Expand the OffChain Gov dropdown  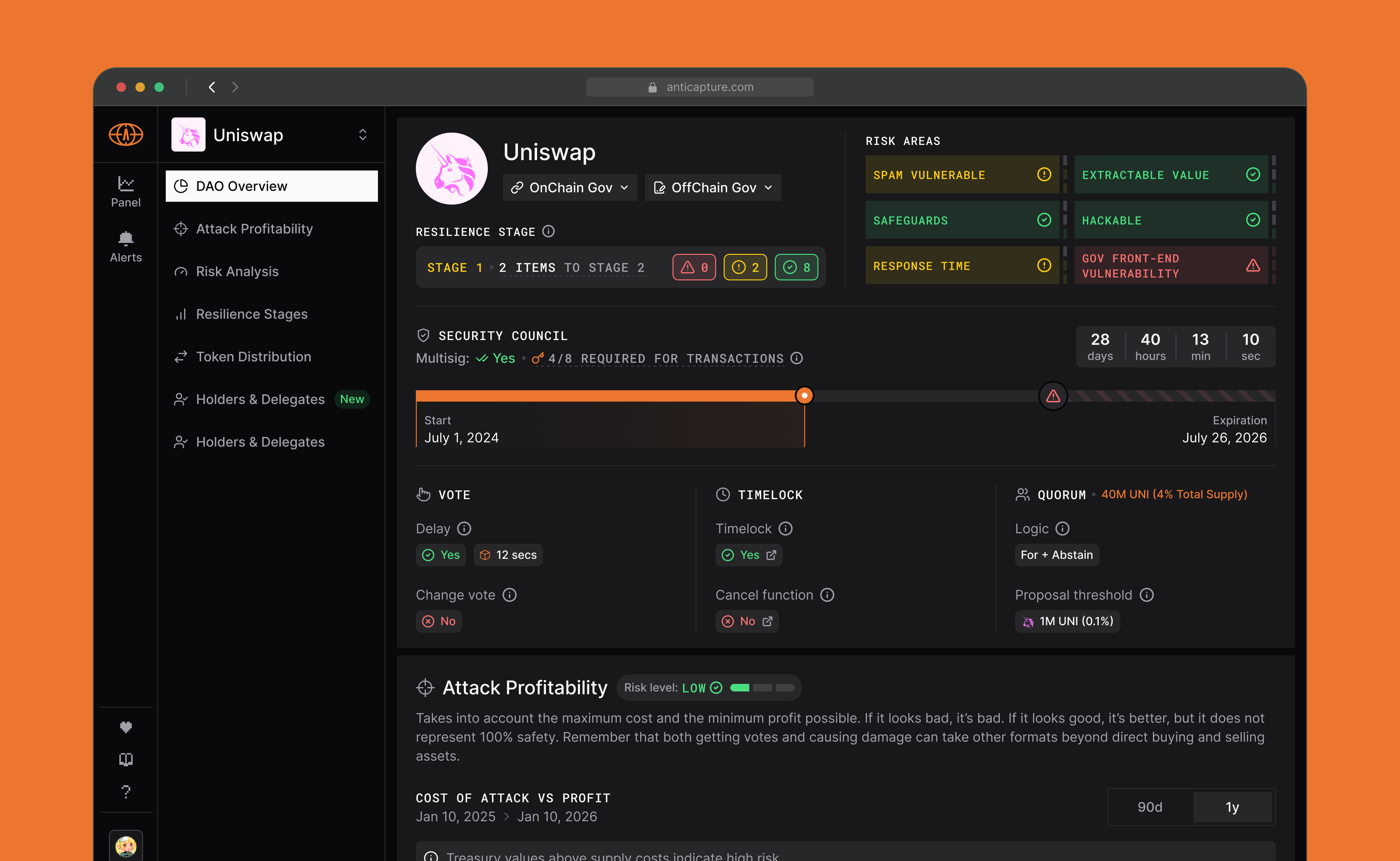click(713, 187)
